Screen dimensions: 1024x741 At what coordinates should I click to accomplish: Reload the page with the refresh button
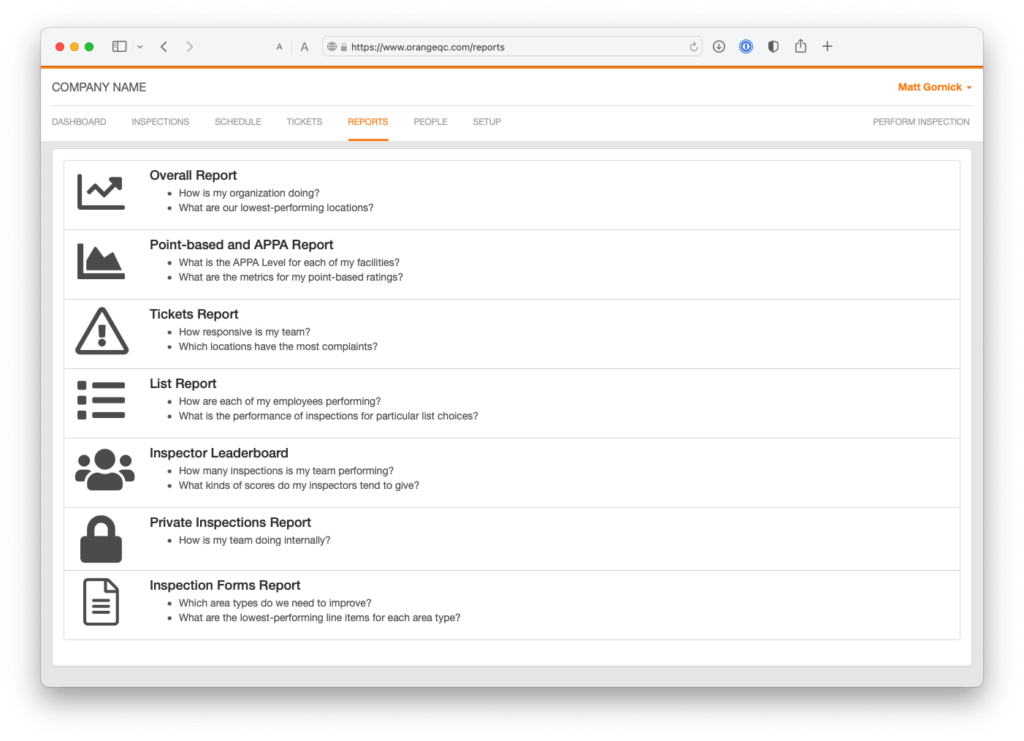tap(694, 47)
